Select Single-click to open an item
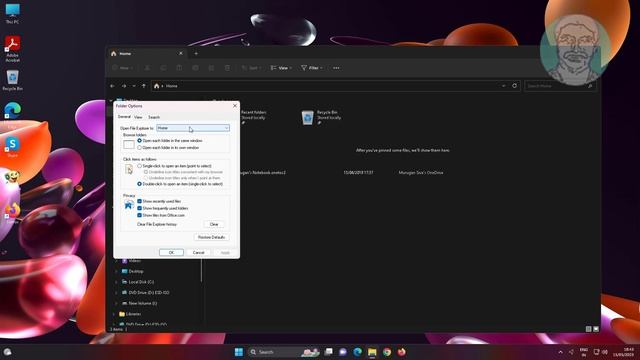This screenshot has height=360, width=640. tap(174, 166)
